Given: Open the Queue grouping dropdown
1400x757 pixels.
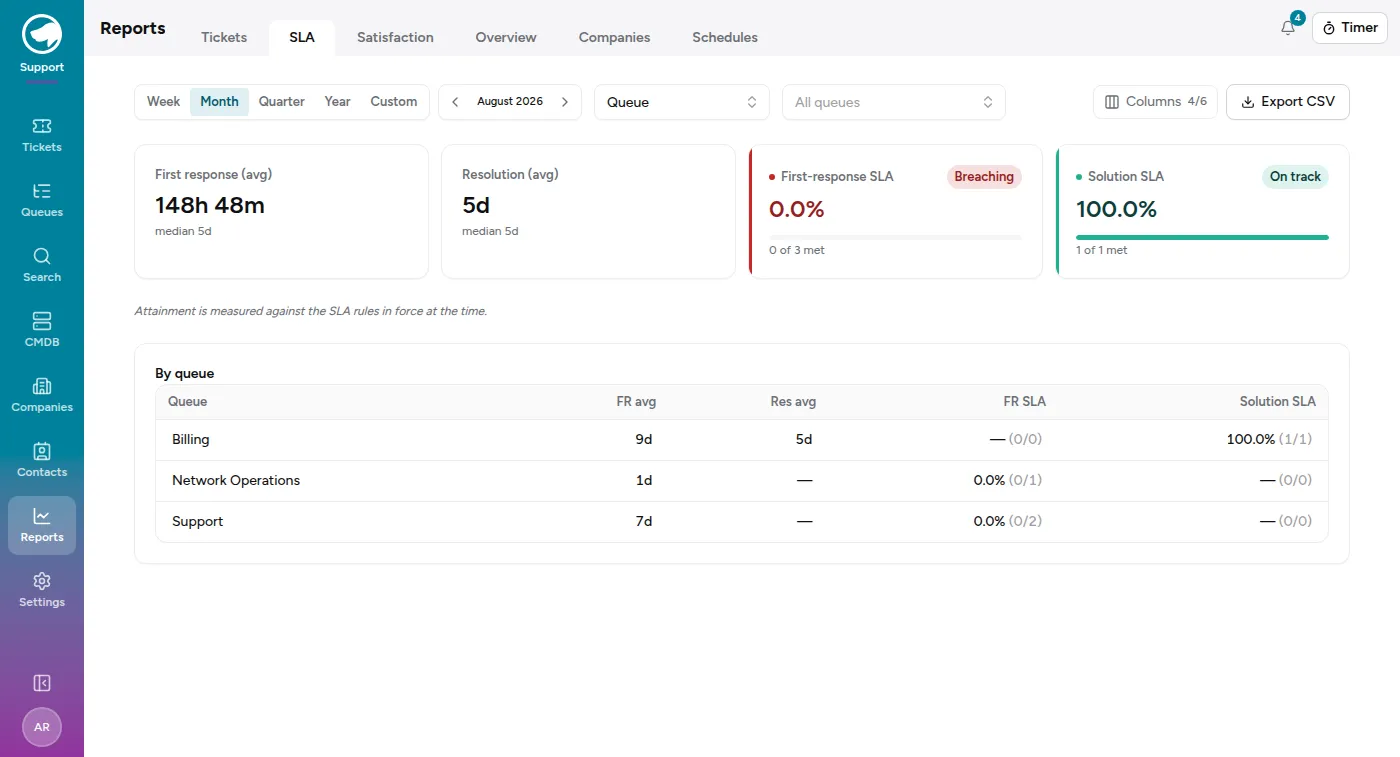Looking at the screenshot, I should pos(682,102).
